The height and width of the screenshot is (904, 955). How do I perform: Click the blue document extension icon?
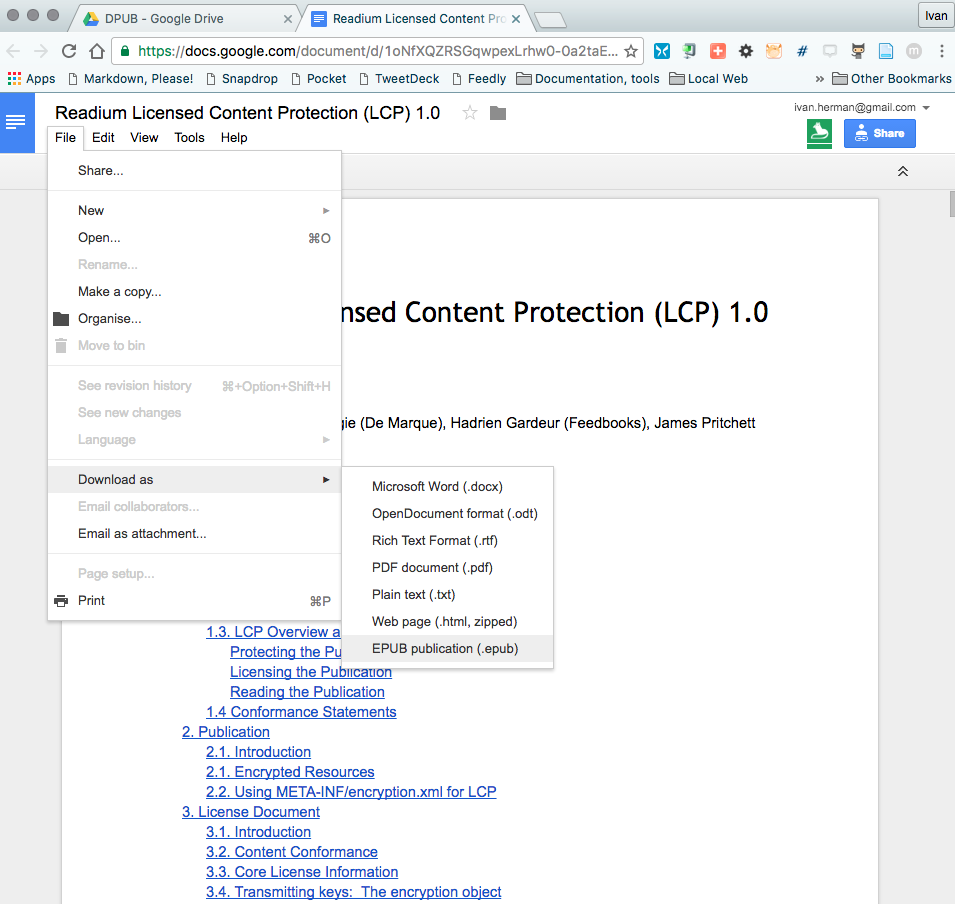coord(886,51)
